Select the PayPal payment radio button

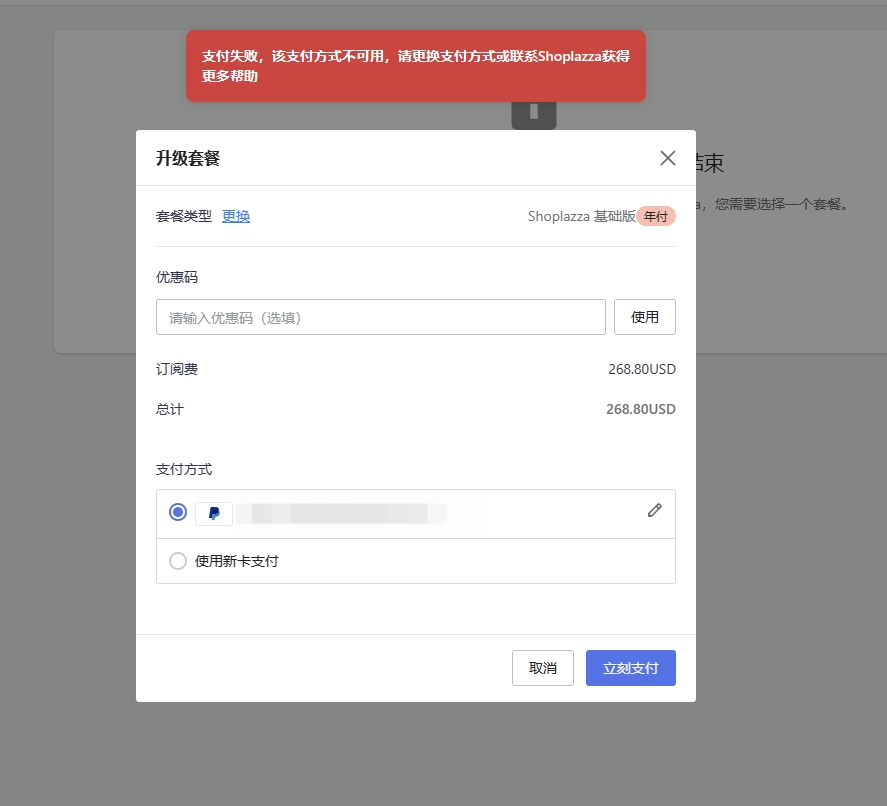pyautogui.click(x=178, y=512)
